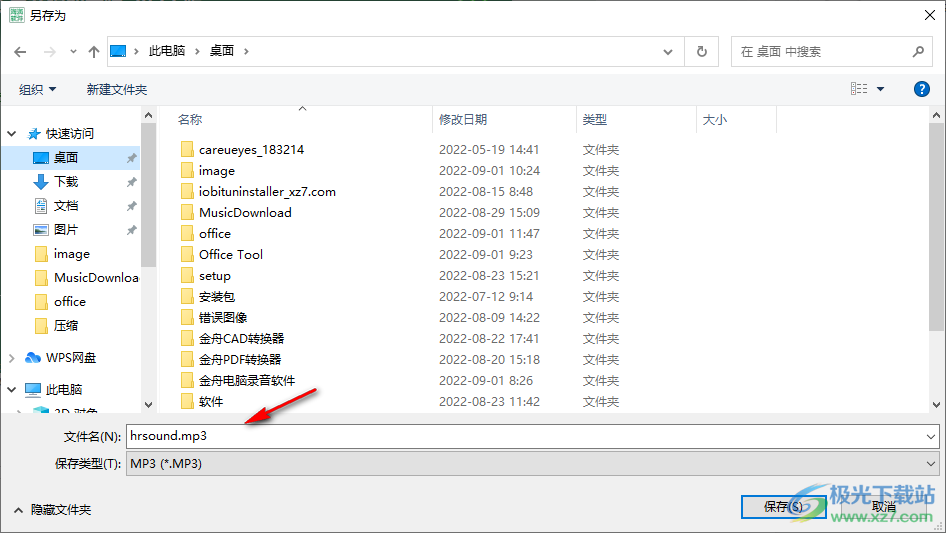Click 桌面 in the address breadcrumb
This screenshot has width=946, height=533.
coord(222,51)
